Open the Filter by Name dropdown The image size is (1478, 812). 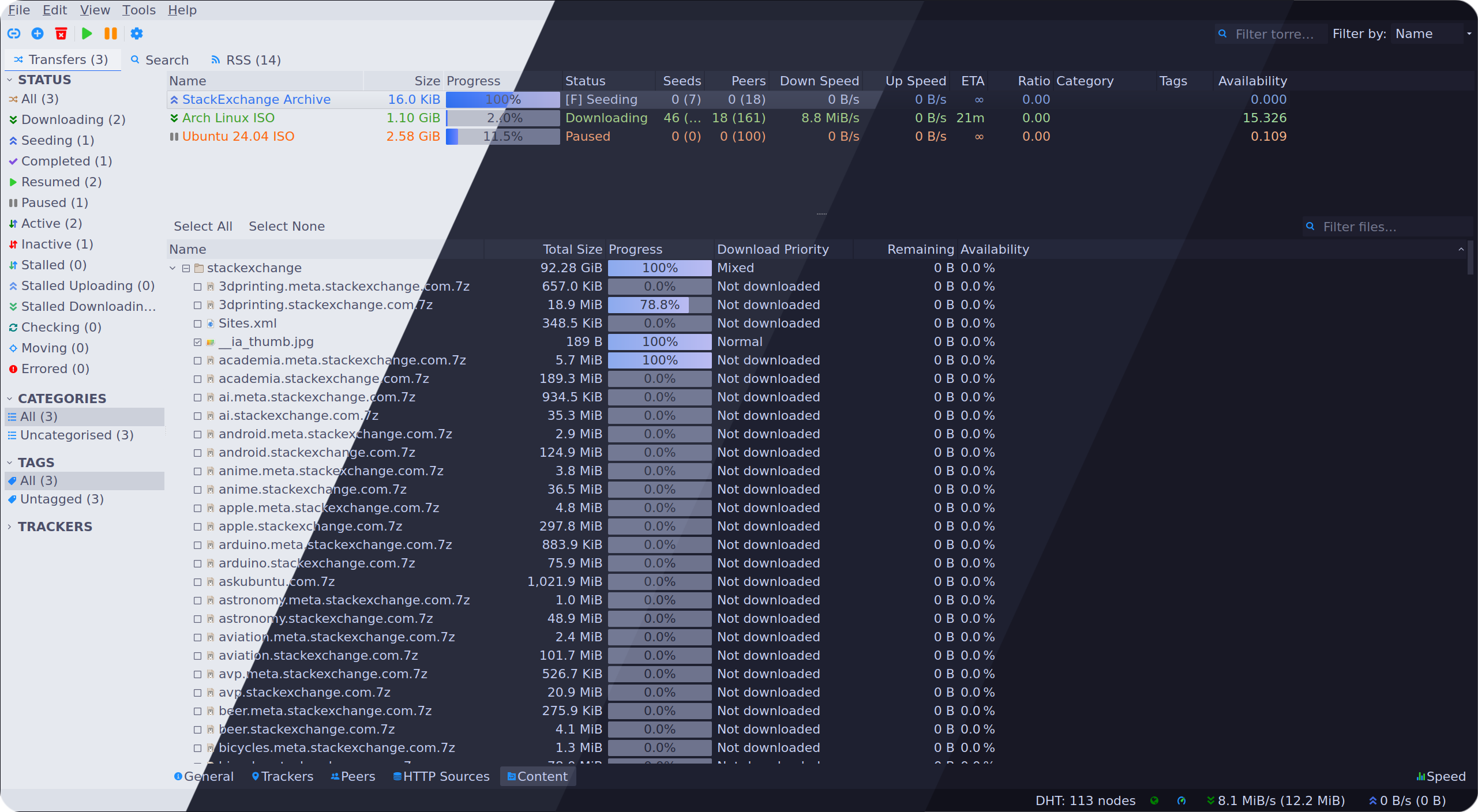(x=1432, y=34)
